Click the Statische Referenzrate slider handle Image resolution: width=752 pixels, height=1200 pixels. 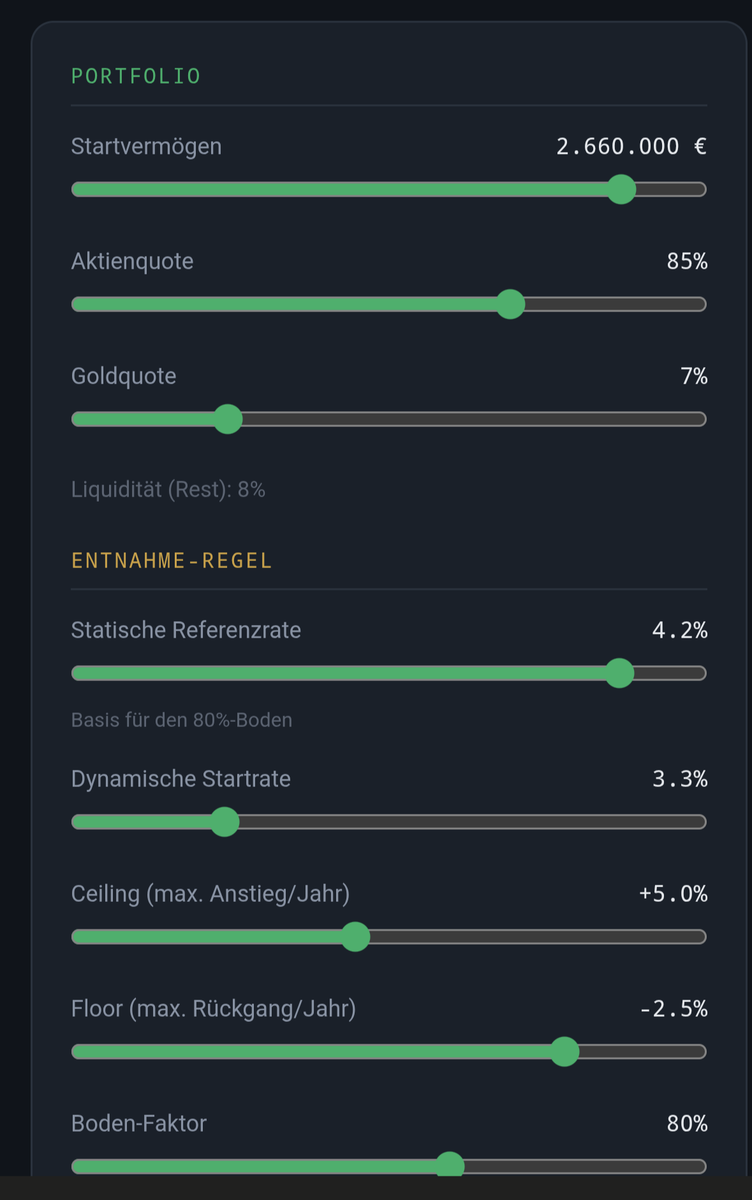620,673
